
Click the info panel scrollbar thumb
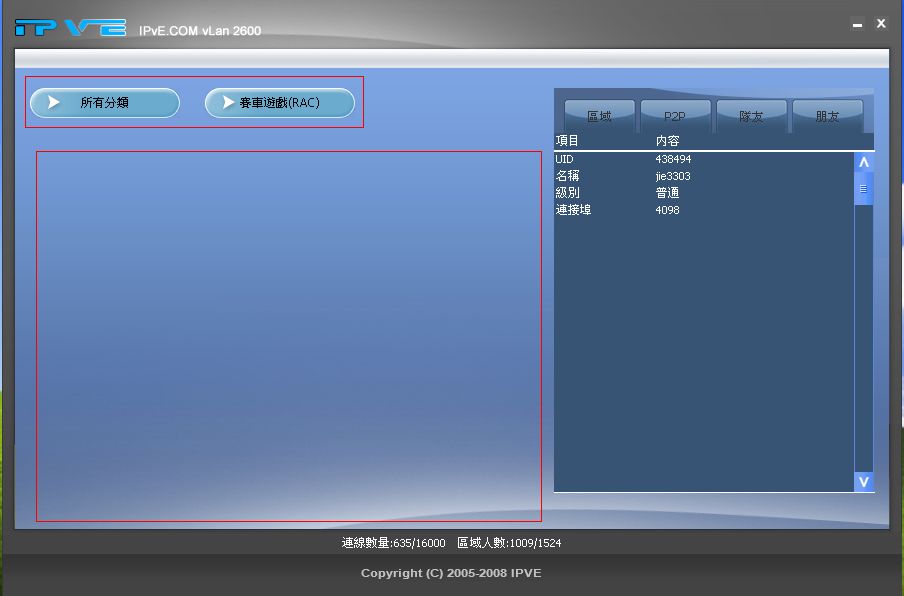864,188
